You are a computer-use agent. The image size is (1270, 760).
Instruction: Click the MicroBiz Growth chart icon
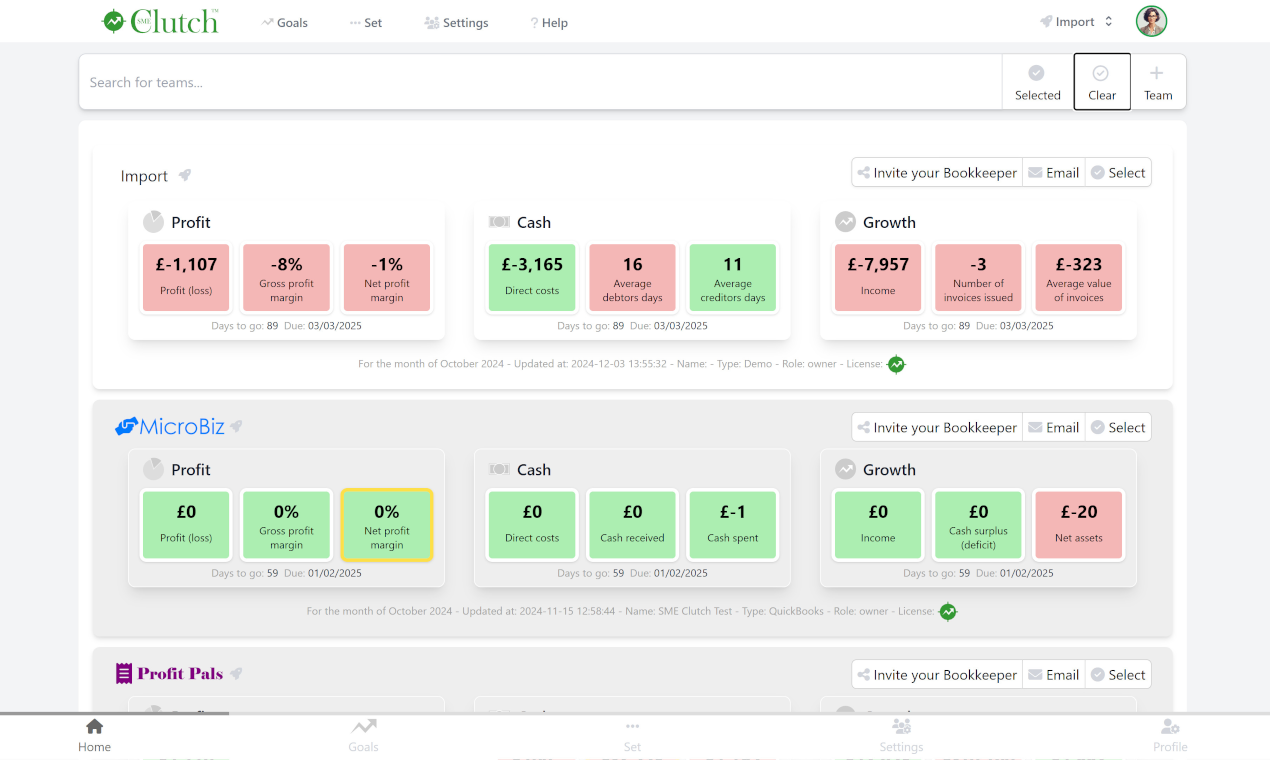pyautogui.click(x=846, y=469)
